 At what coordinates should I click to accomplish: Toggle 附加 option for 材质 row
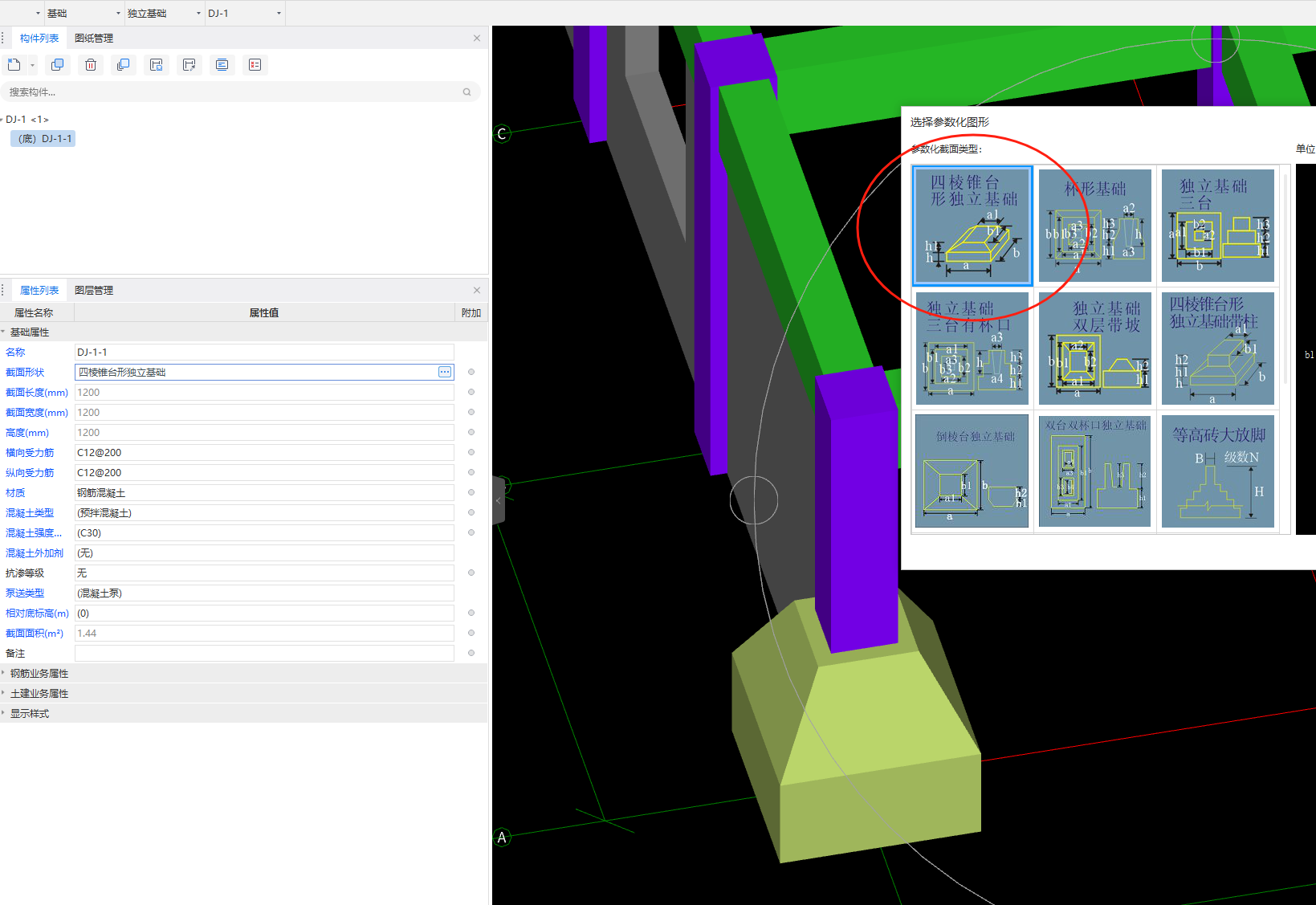(471, 492)
